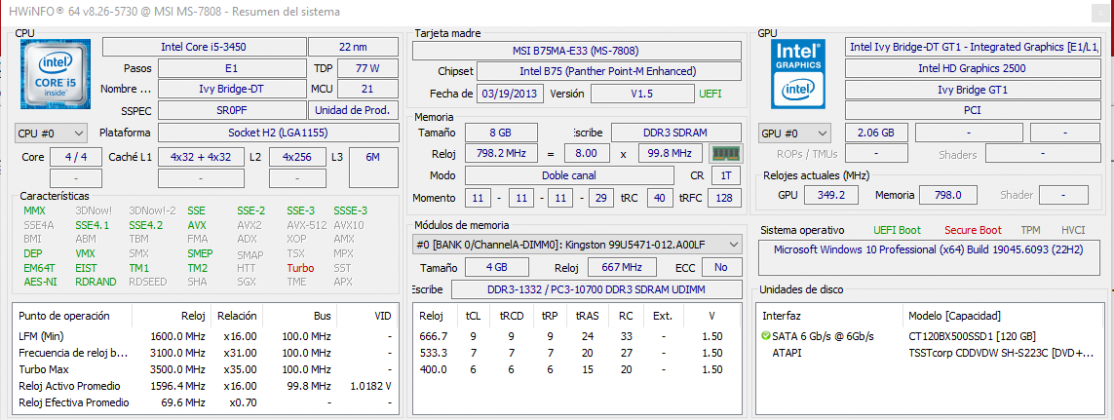Click the SSE4.2 feature label
Viewport: 1114px width, 420px height.
pyautogui.click(x=146, y=225)
